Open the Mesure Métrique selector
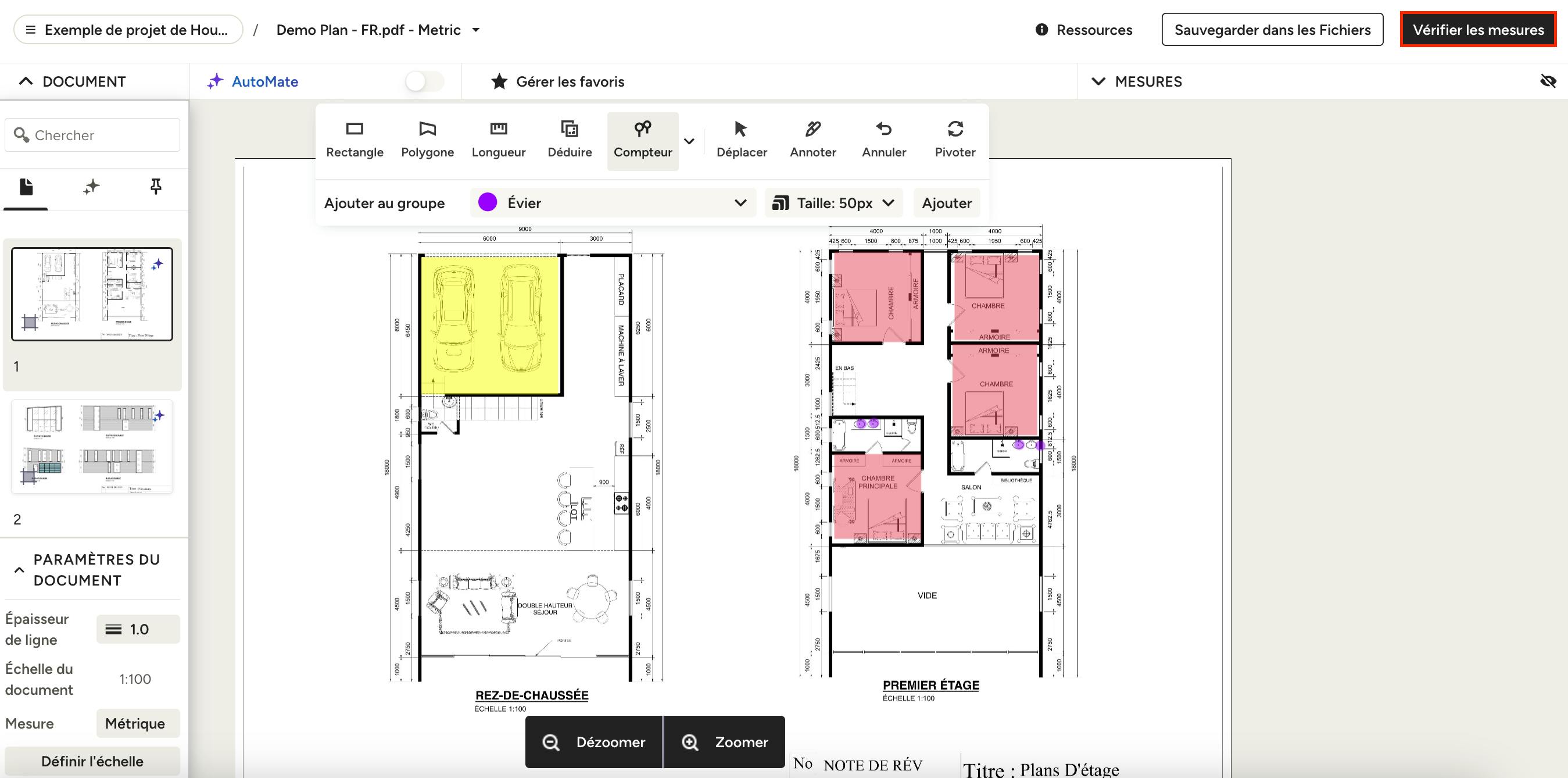1568x778 pixels. pyautogui.click(x=138, y=723)
